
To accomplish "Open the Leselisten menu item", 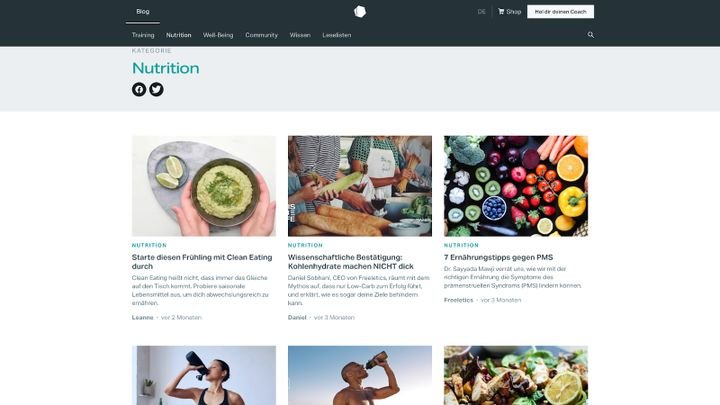I will (x=337, y=35).
